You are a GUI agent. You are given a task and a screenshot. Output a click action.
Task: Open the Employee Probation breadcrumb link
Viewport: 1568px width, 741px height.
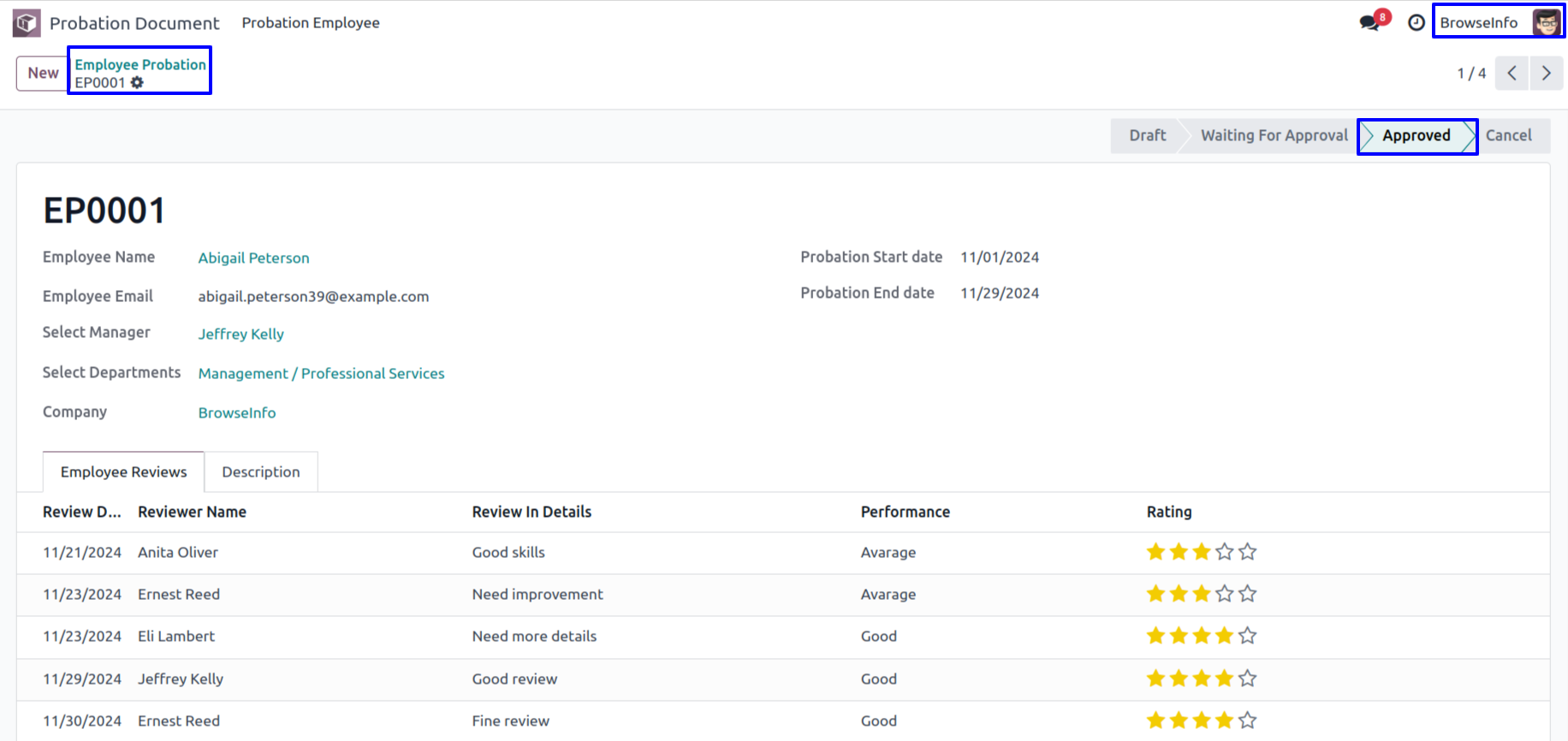click(140, 64)
